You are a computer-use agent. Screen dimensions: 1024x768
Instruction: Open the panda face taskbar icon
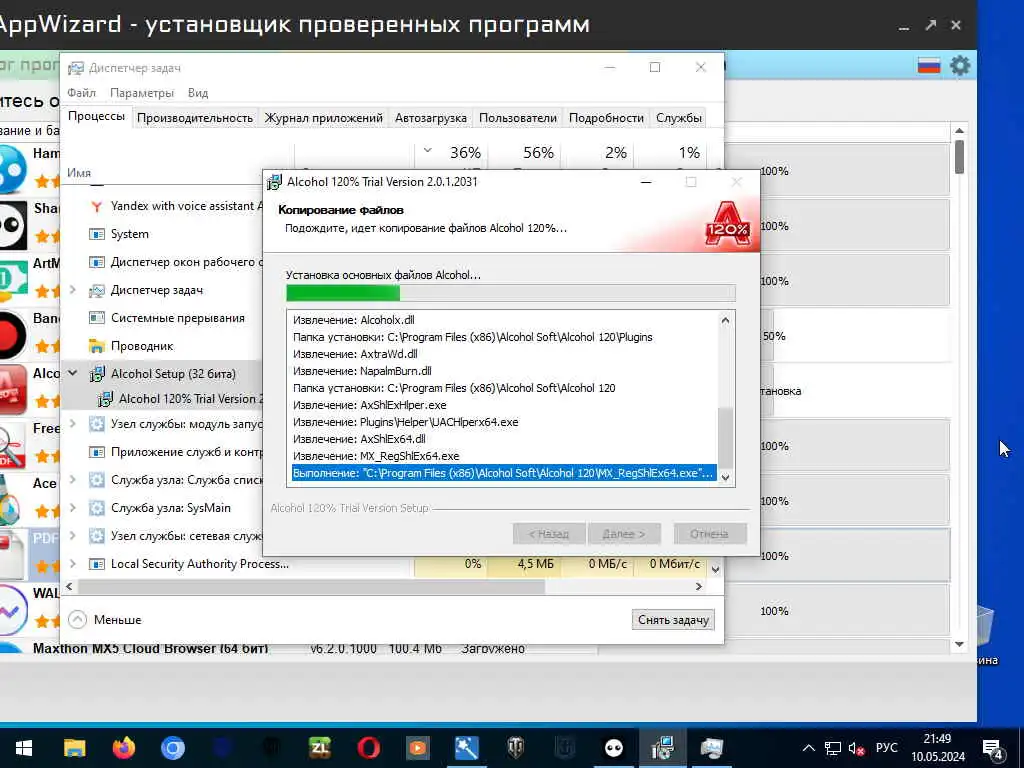pos(614,748)
